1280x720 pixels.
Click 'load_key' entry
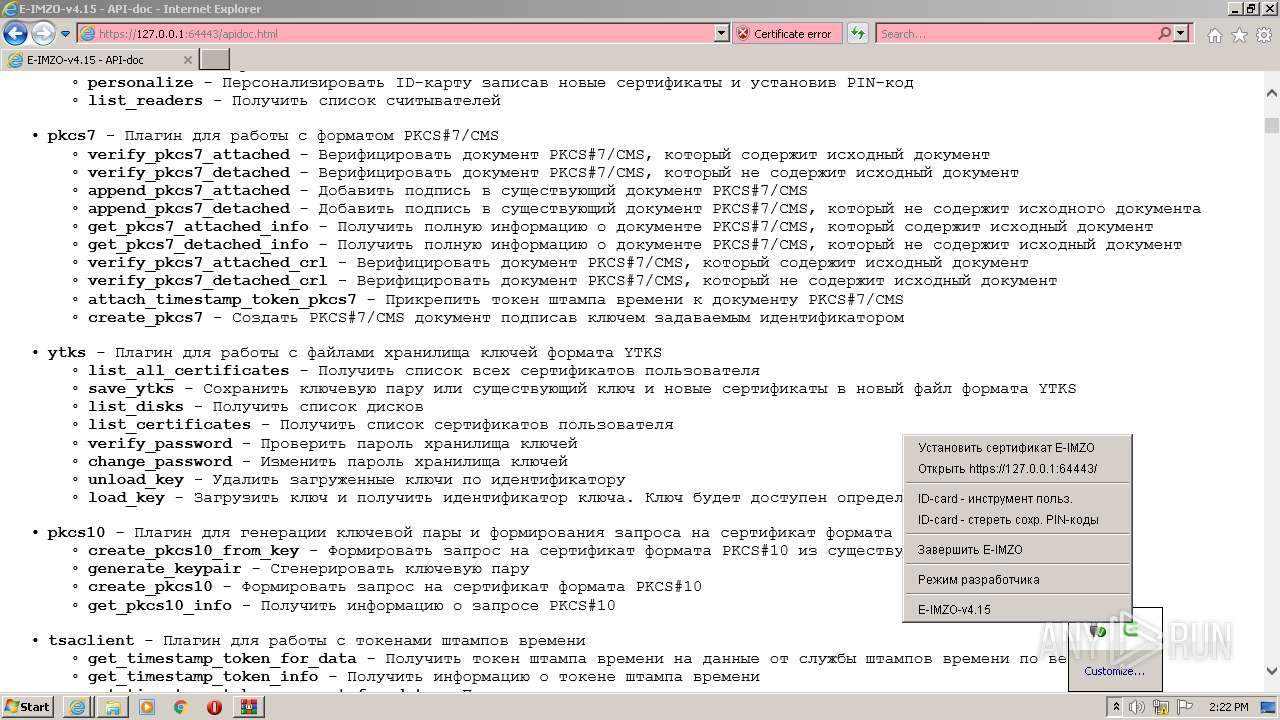coord(126,498)
